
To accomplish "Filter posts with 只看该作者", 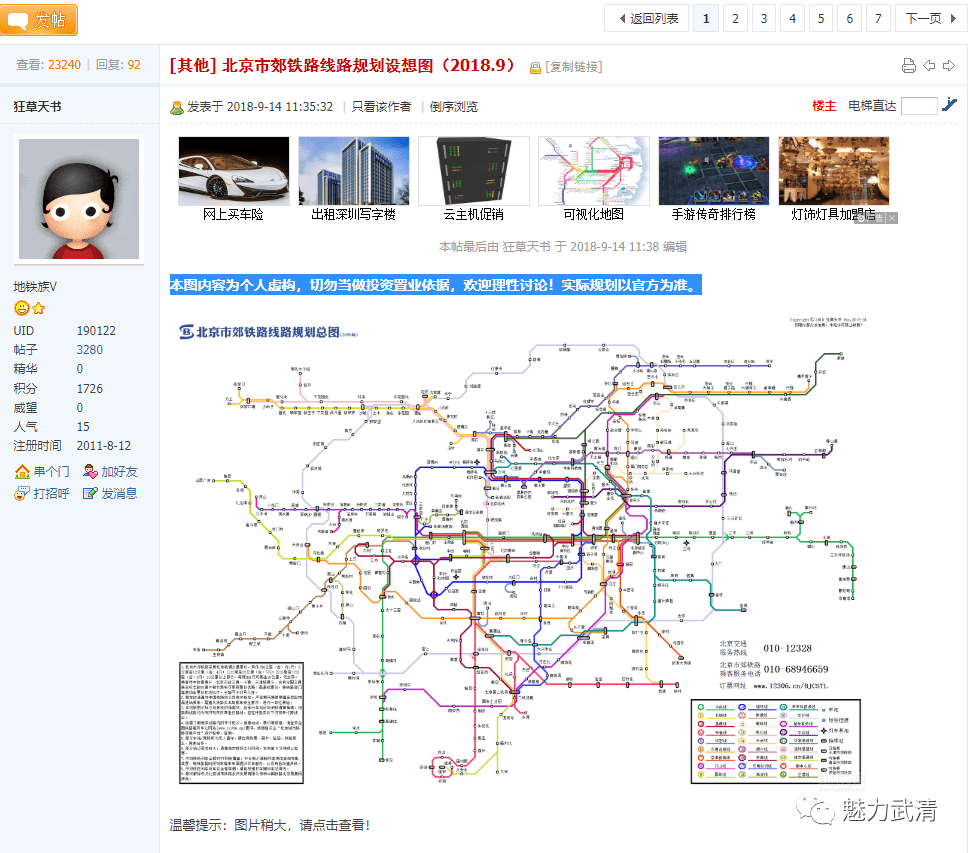I will (x=381, y=107).
